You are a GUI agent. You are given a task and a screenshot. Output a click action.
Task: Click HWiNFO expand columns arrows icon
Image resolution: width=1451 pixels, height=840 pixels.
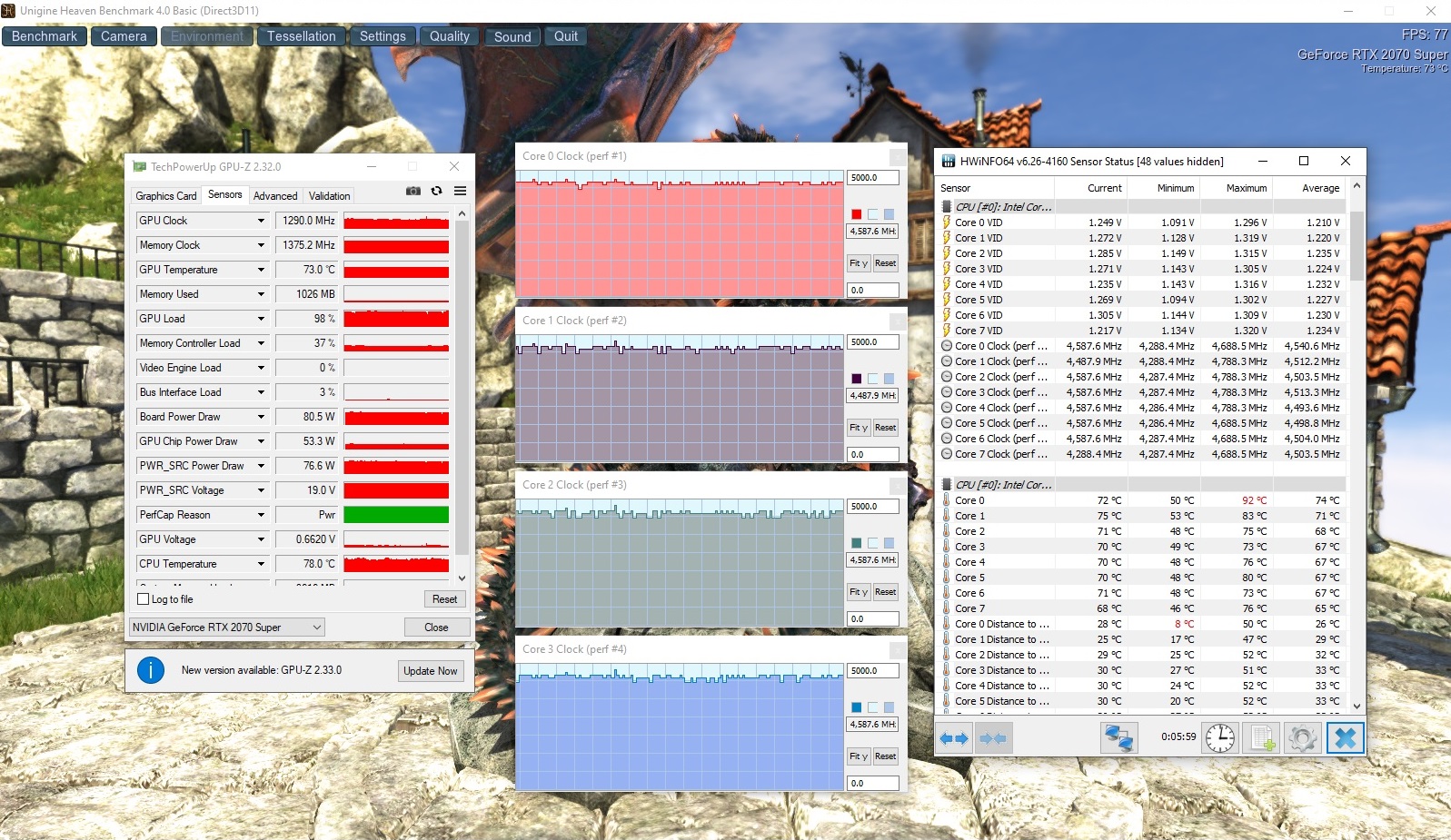pyautogui.click(x=954, y=738)
